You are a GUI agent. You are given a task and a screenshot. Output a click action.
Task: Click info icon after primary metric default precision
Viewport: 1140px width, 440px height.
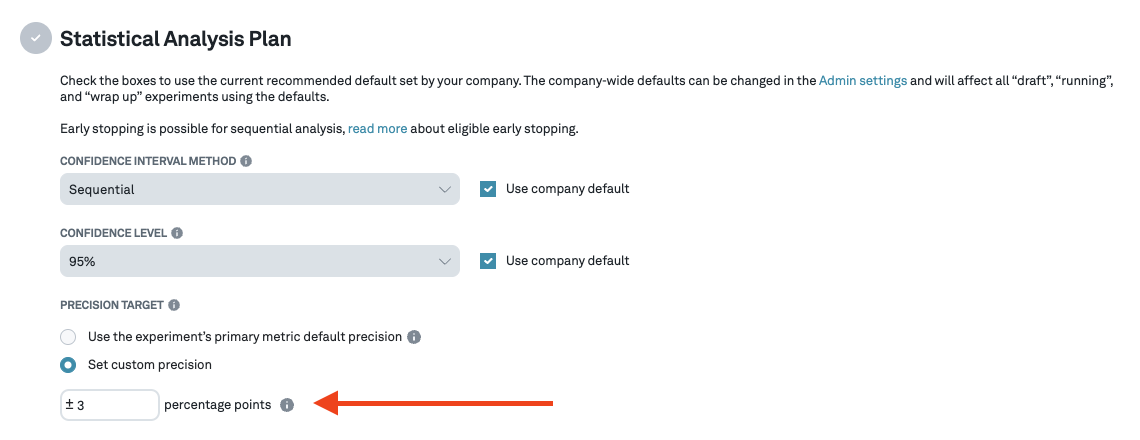tap(414, 337)
